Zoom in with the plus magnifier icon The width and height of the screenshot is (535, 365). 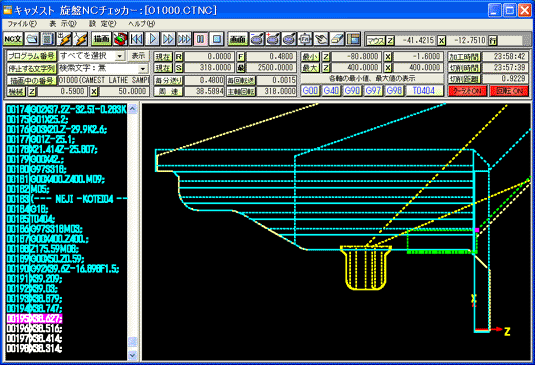[273, 39]
